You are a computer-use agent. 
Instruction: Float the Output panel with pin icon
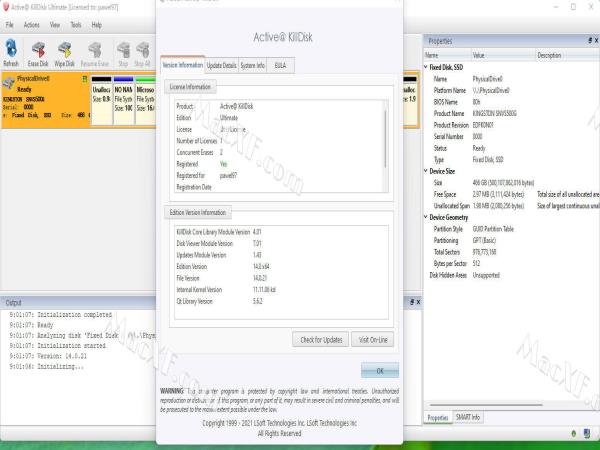(x=412, y=302)
